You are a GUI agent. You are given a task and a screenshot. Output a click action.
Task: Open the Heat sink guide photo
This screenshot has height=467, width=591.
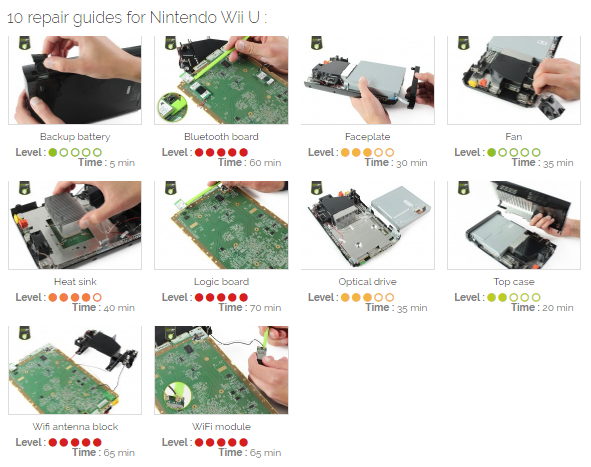pyautogui.click(x=75, y=225)
